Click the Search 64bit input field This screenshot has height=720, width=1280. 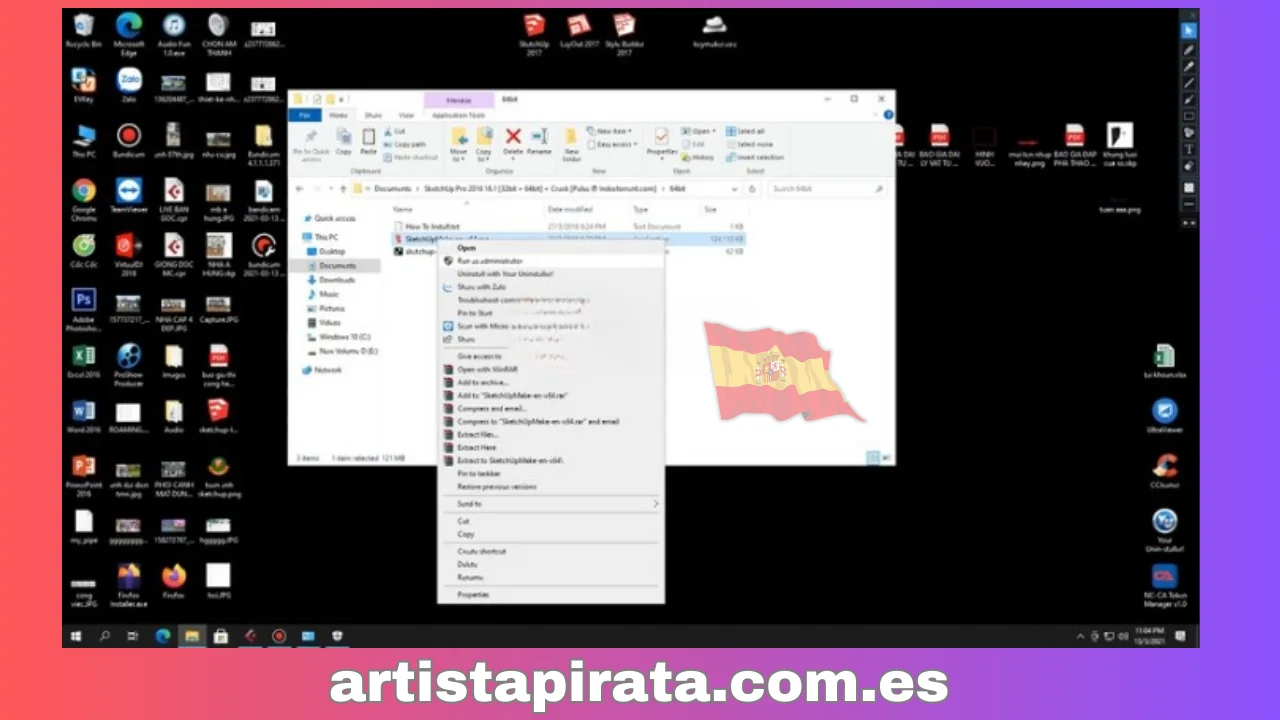(x=828, y=188)
